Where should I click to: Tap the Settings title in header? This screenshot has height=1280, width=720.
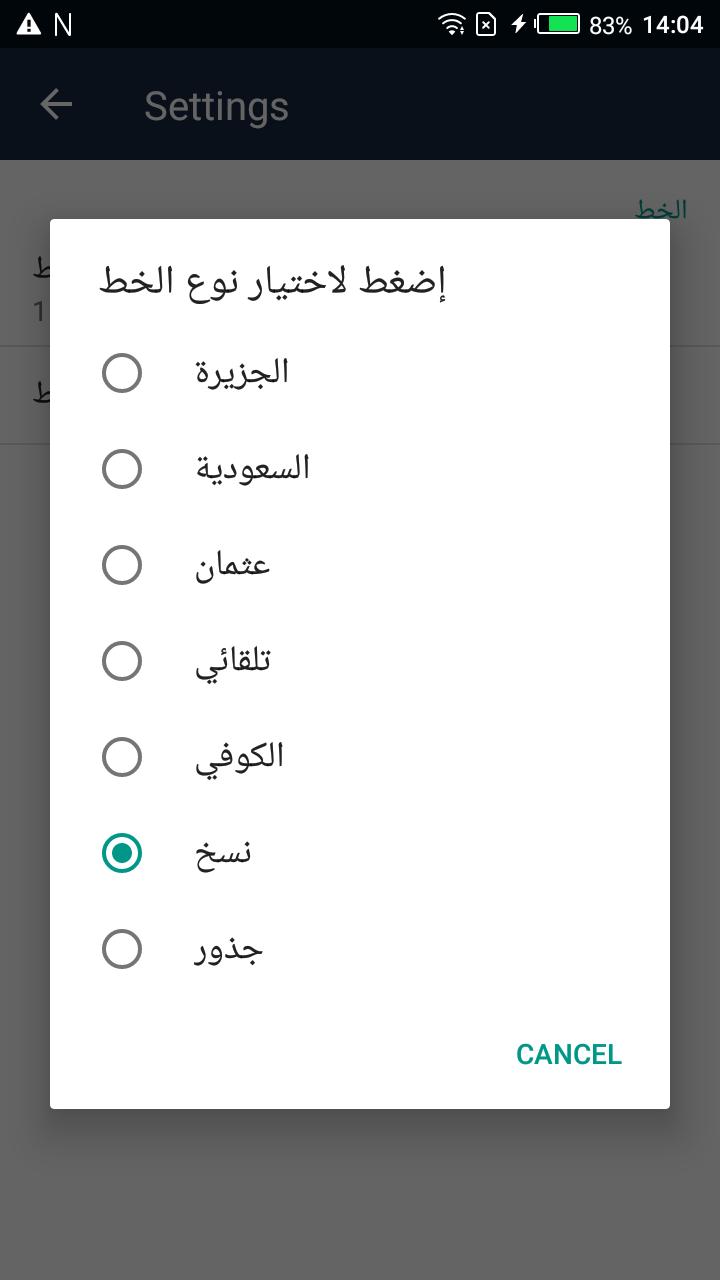click(216, 106)
